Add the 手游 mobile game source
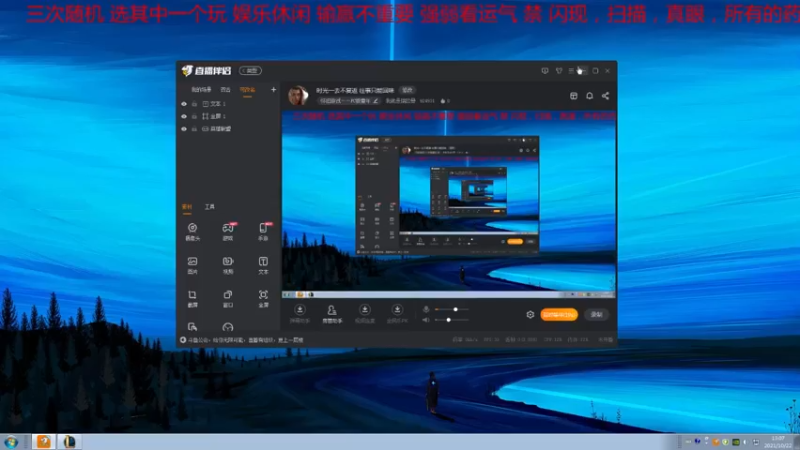Screen dimensions: 800x450 point(263,232)
